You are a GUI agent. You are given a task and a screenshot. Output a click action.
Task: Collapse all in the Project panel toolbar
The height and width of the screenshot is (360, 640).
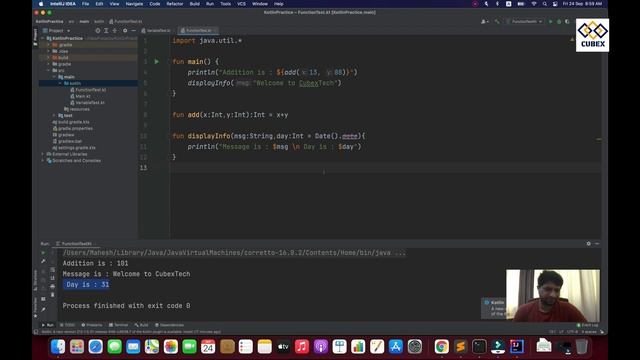tap(115, 31)
